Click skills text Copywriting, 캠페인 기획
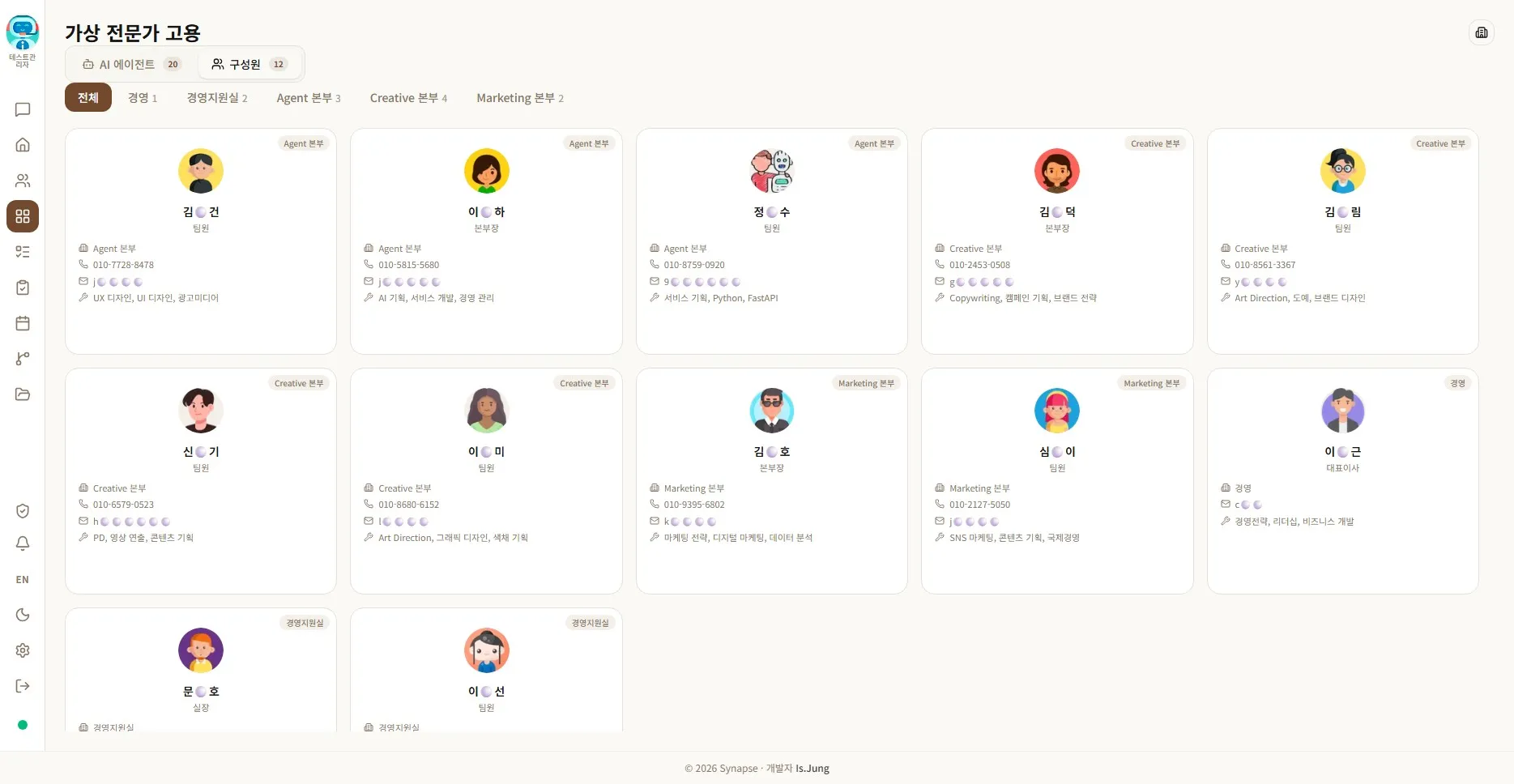Image resolution: width=1514 pixels, height=784 pixels. click(x=1023, y=298)
